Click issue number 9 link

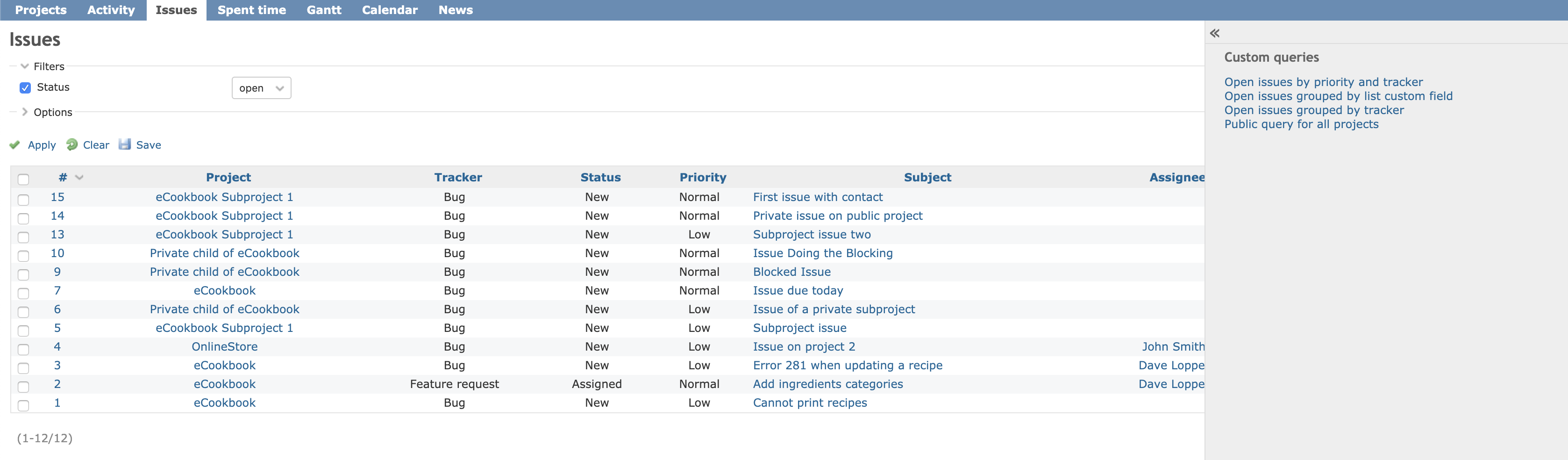click(57, 272)
